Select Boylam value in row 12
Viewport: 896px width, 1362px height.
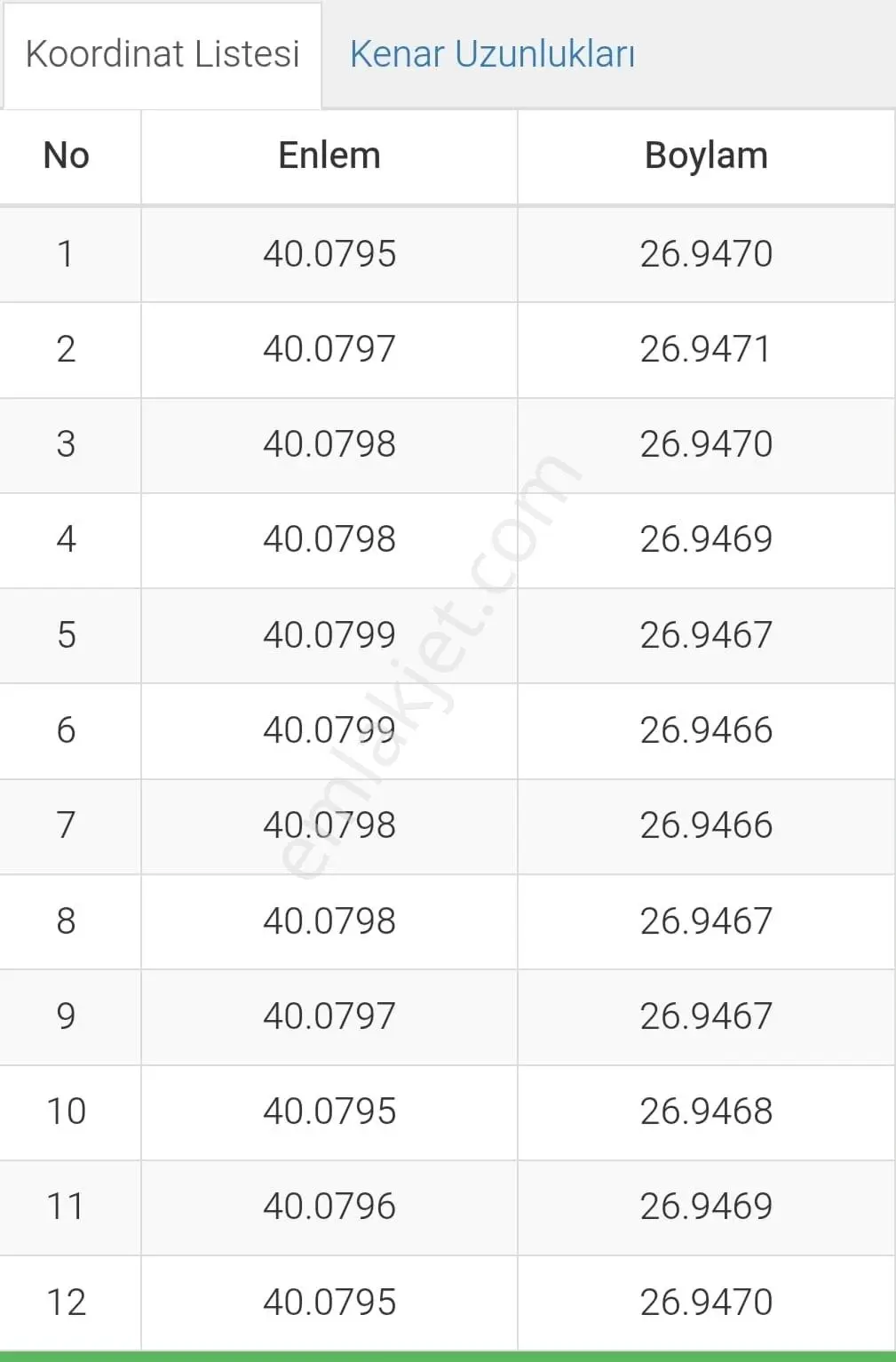[706, 1302]
